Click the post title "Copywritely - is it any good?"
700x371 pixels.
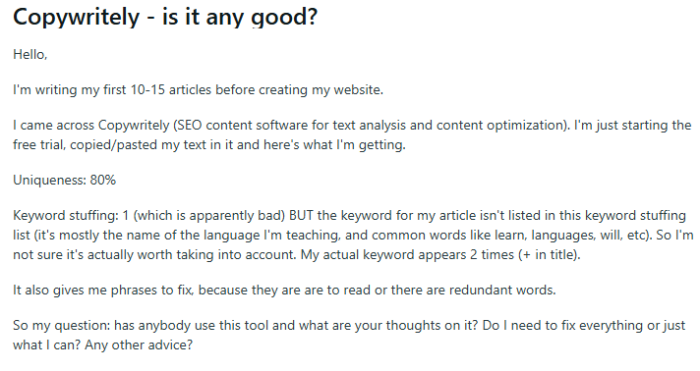coord(165,18)
